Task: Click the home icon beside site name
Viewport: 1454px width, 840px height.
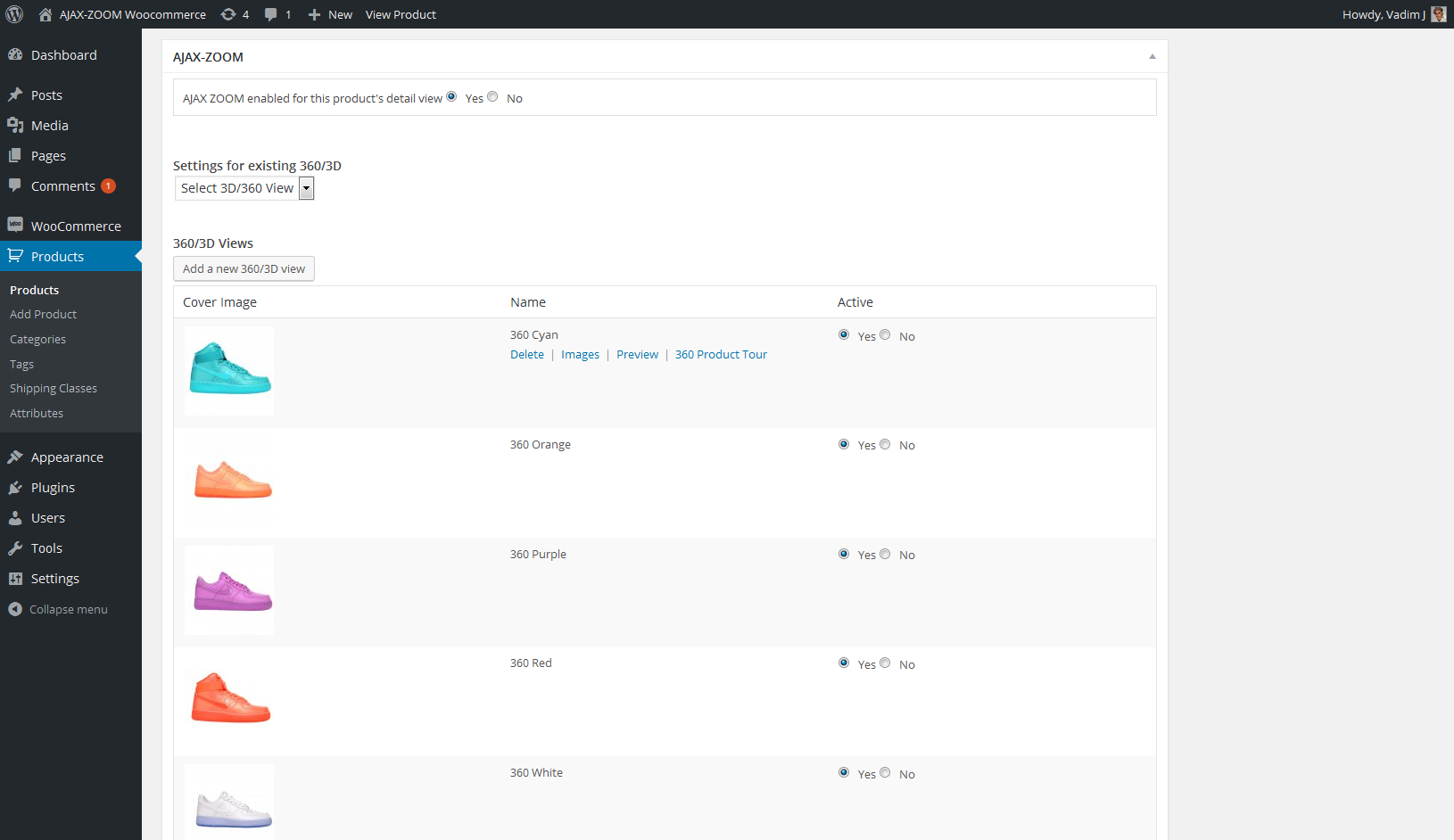Action: [x=45, y=14]
